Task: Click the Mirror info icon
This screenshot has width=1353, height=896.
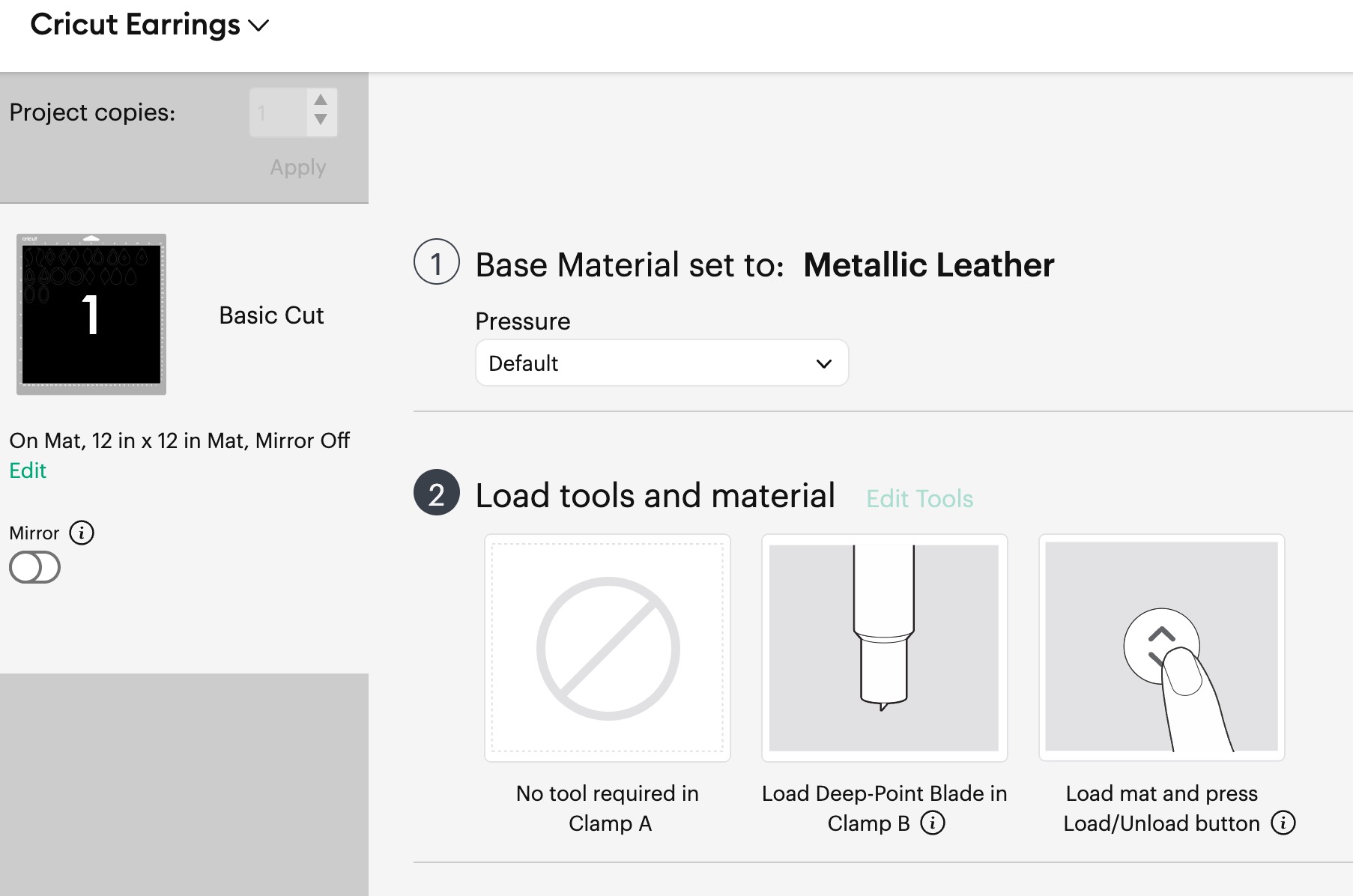Action: click(82, 533)
